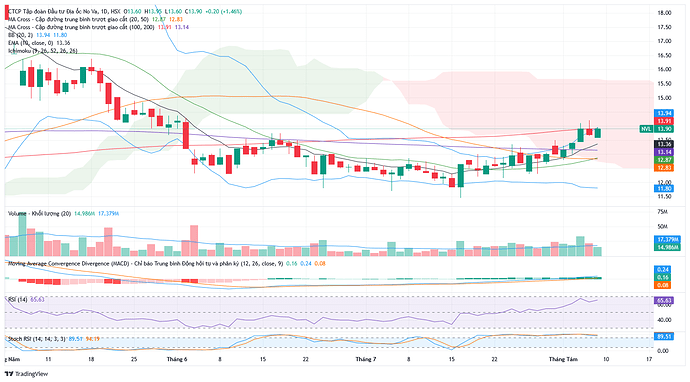690x382 pixels.
Task: Click the black 13.36 EMA price label
Action: coord(664,144)
